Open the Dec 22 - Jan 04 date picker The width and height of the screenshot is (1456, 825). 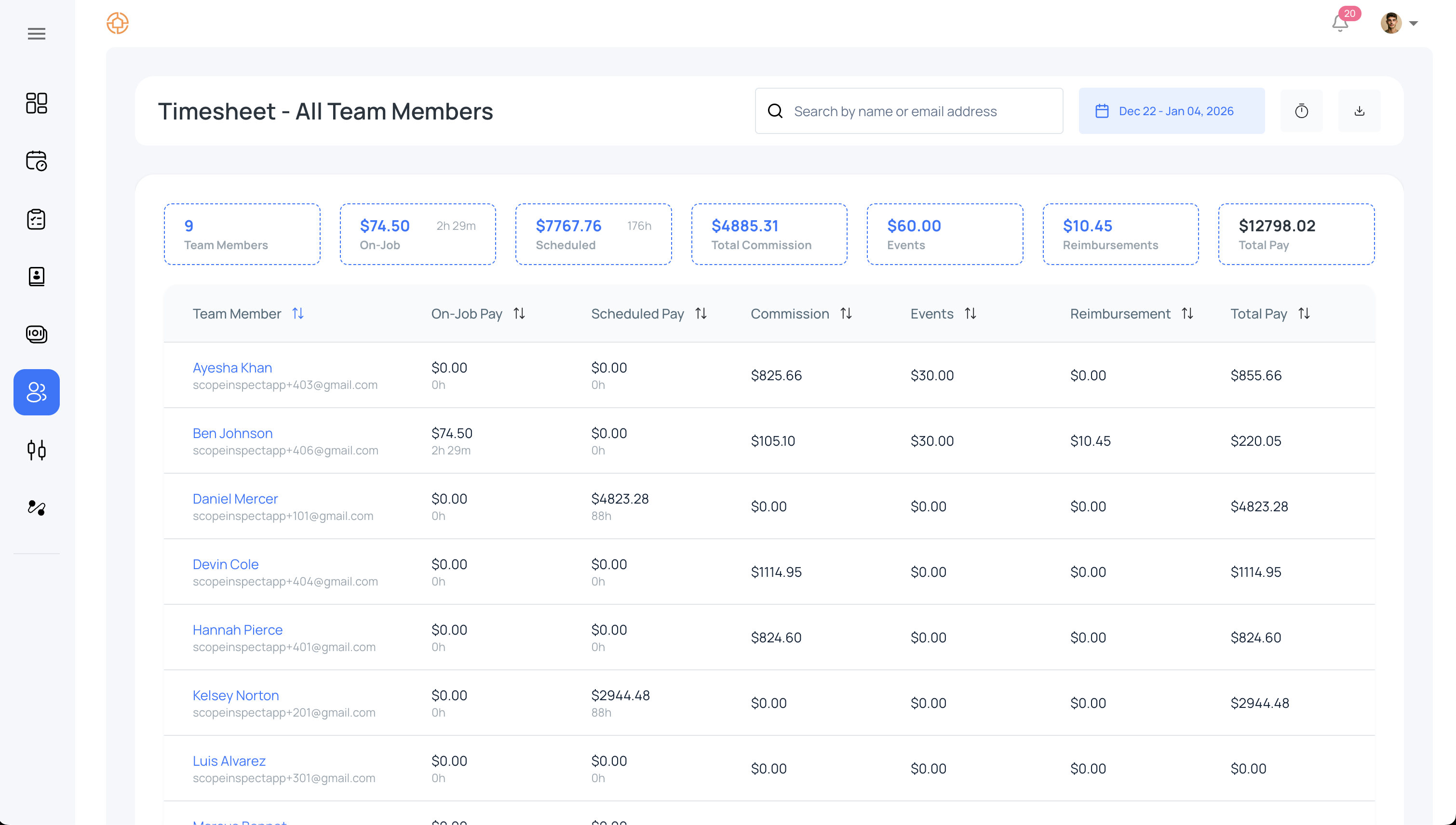click(x=1172, y=110)
